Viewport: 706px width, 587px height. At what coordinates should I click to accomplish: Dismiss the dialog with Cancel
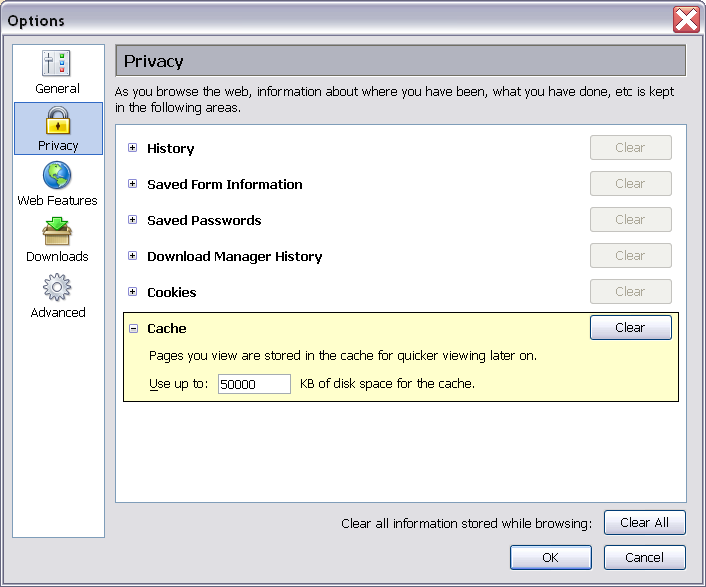[x=644, y=557]
